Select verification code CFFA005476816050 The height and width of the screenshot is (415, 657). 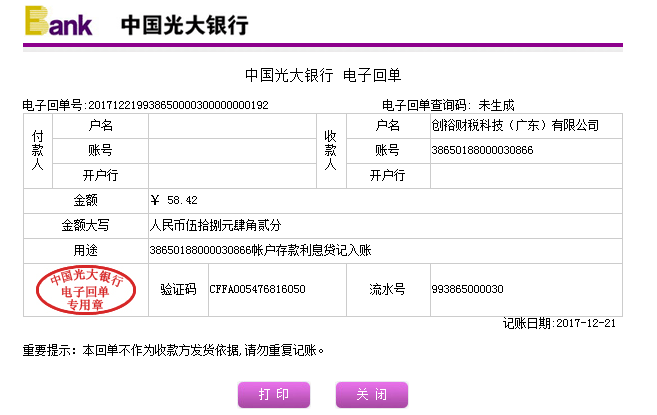[257, 289]
